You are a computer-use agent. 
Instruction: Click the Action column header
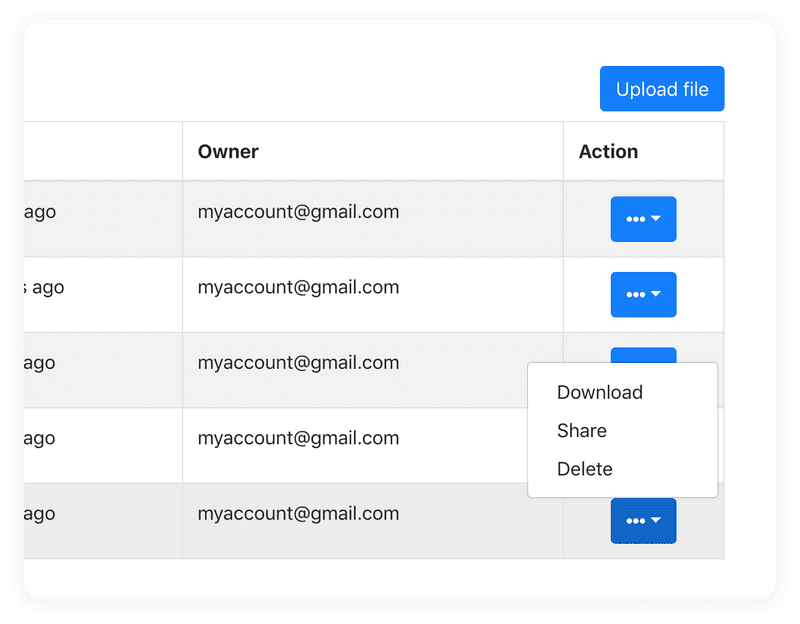608,152
